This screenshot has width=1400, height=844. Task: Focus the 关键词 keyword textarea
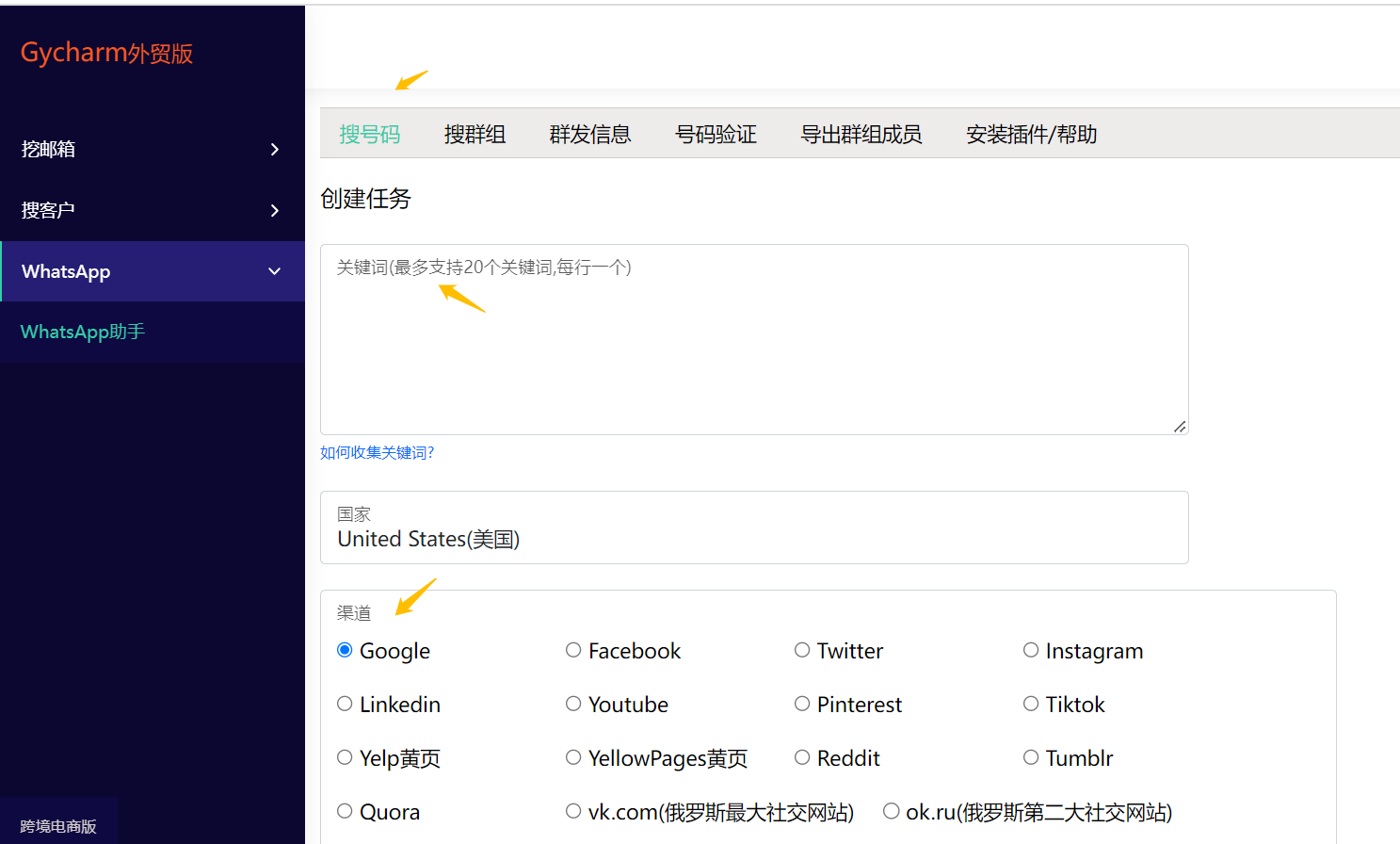point(754,339)
